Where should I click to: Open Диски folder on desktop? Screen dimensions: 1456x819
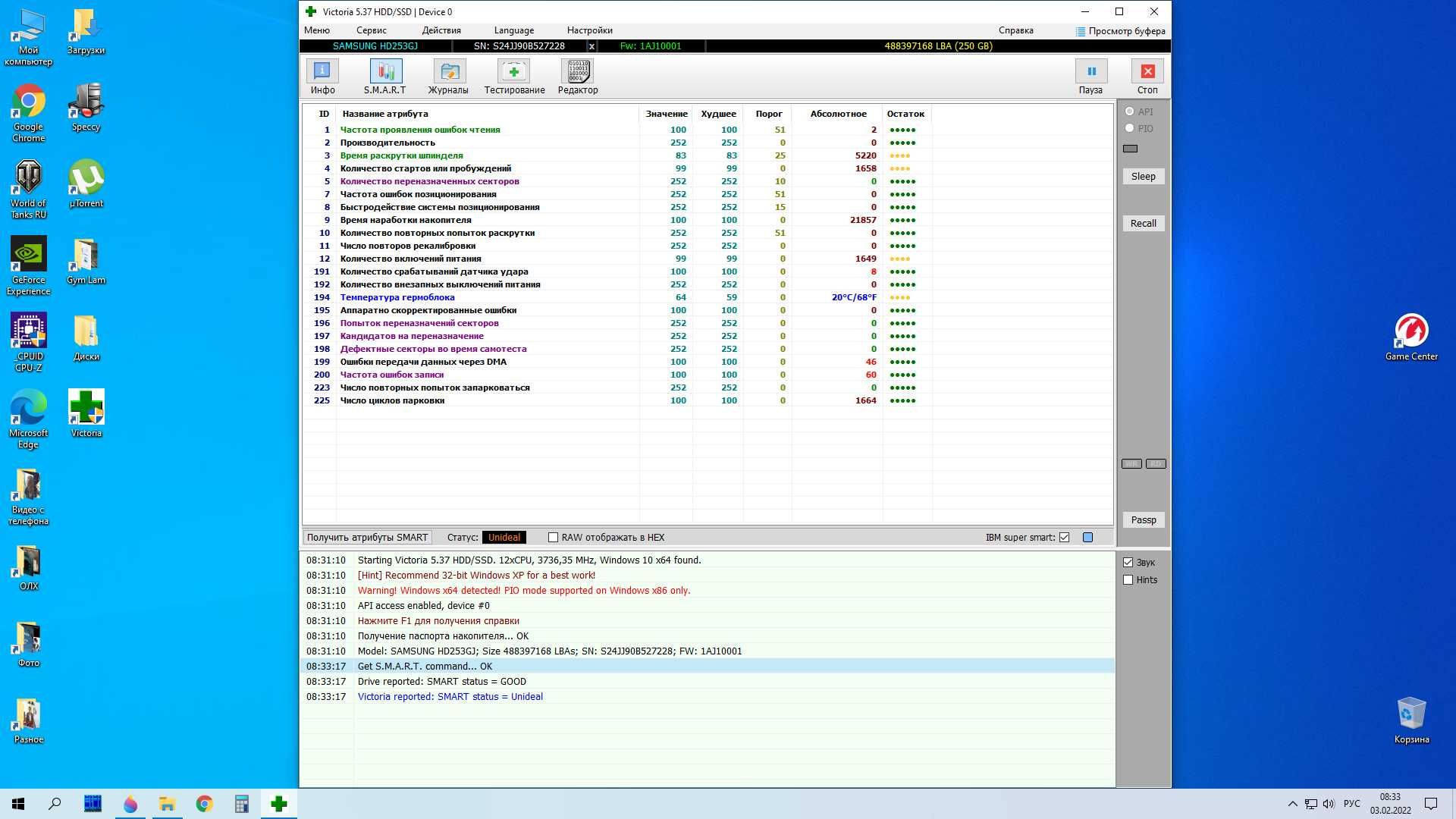point(86,337)
